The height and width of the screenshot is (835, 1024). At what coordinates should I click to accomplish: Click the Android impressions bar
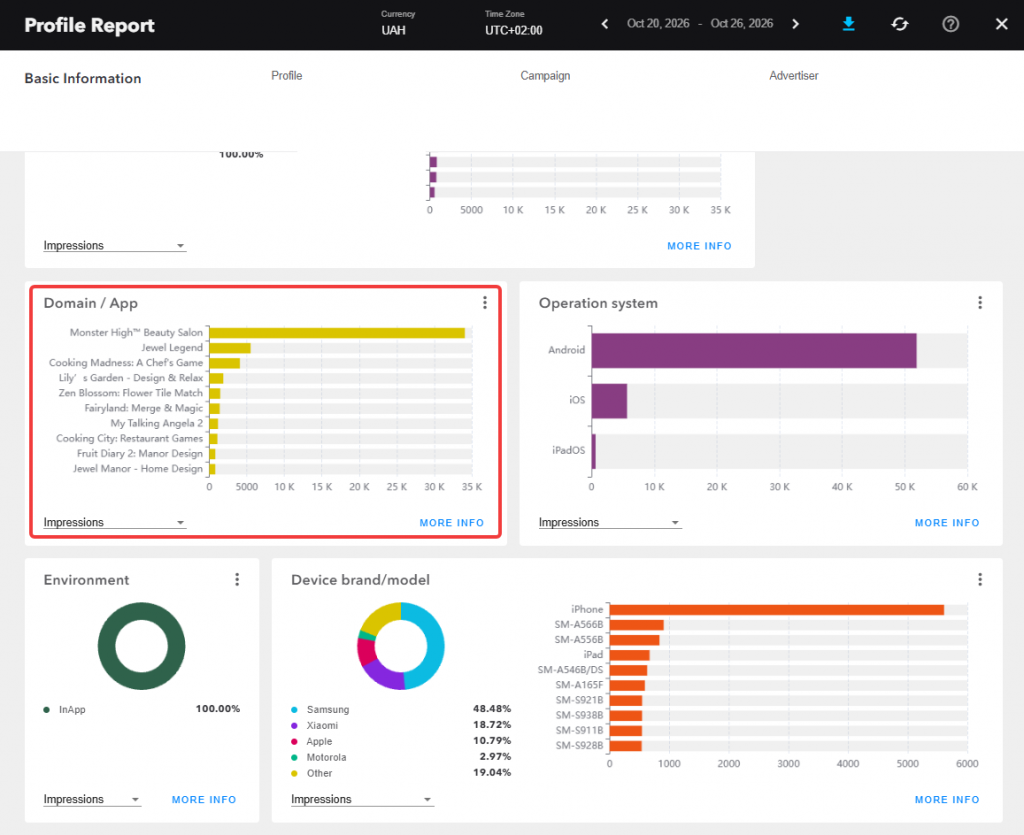[754, 351]
